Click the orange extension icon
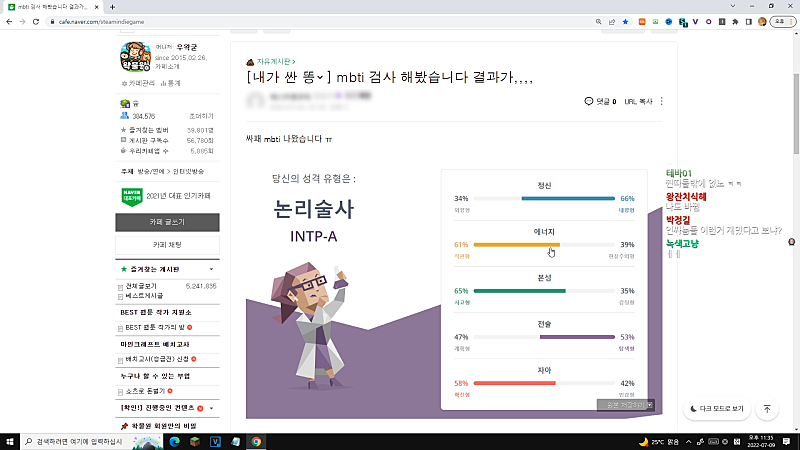Screen dimensions: 800x450 coord(642,22)
